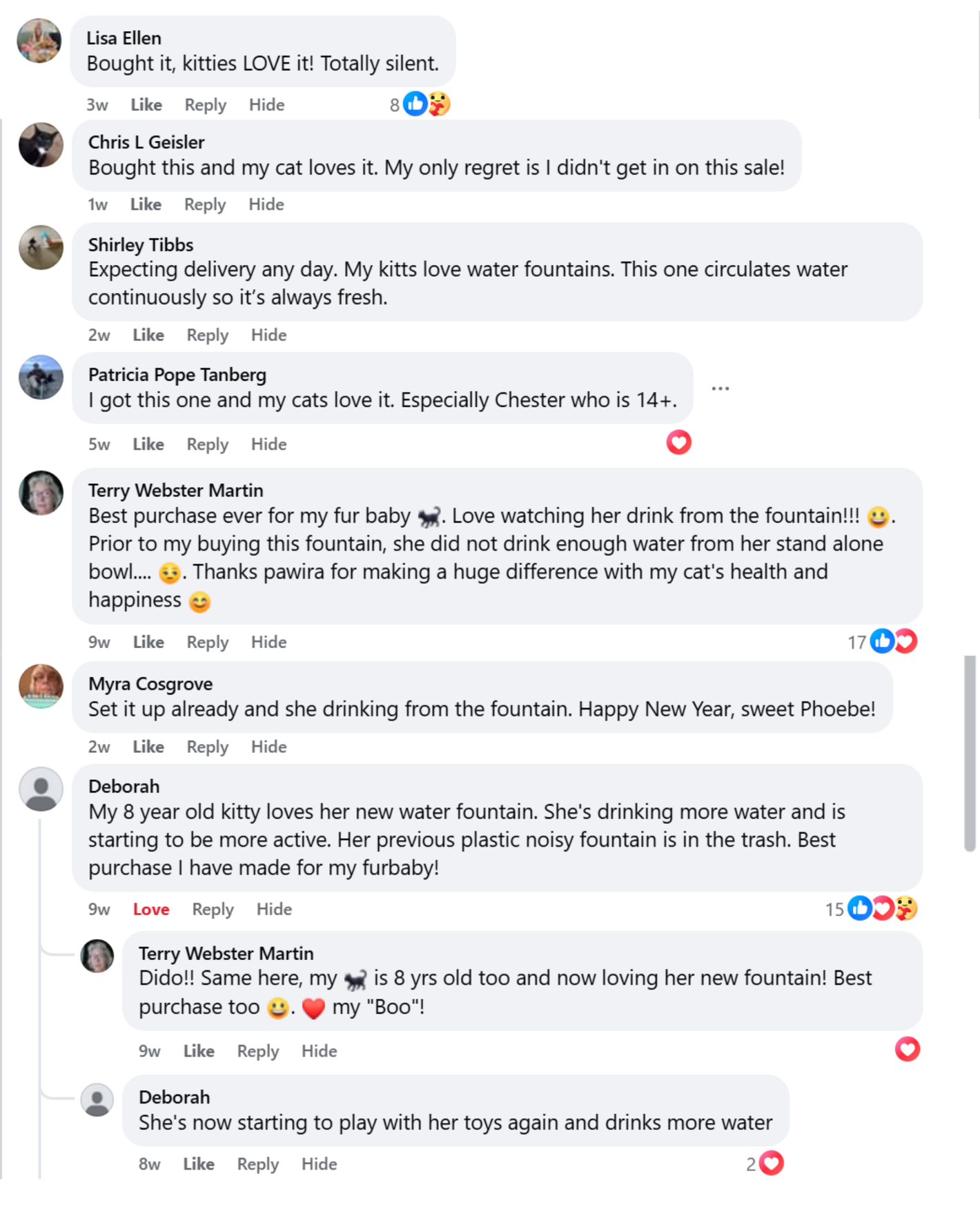
Task: Open reaction list on Deborah's 15-reaction comment
Action: [x=872, y=909]
